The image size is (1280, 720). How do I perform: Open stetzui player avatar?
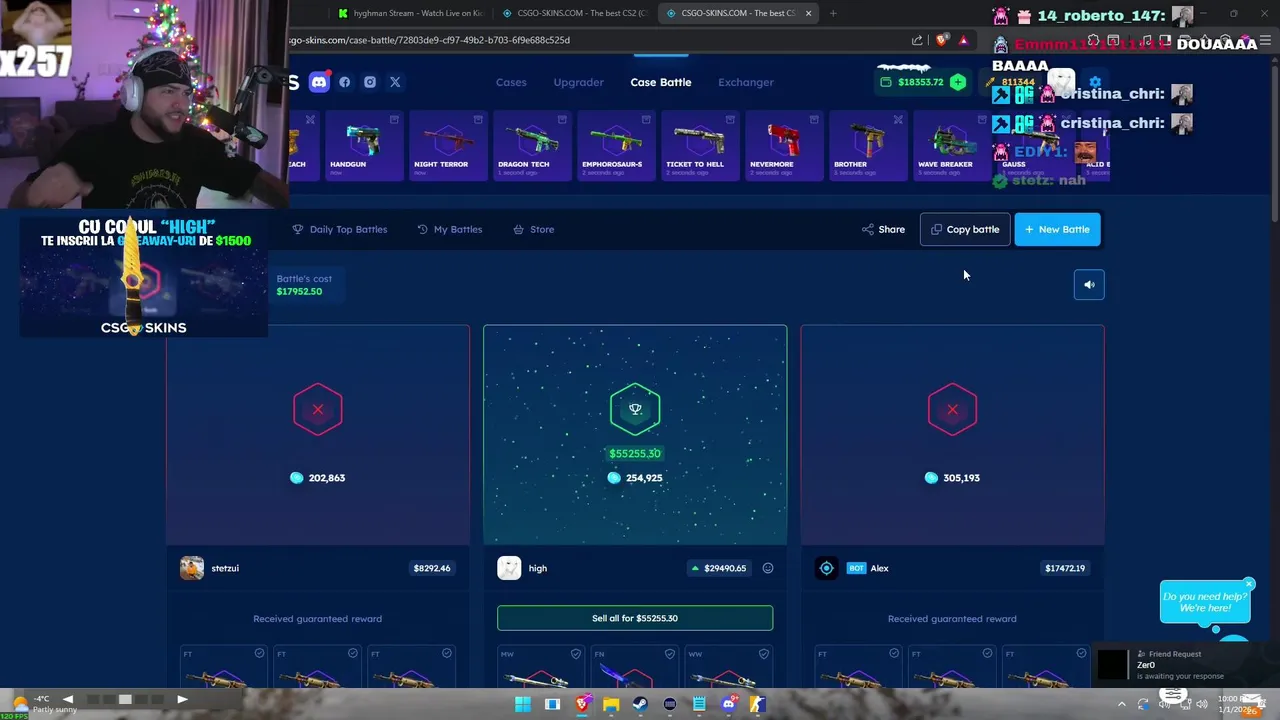pyautogui.click(x=192, y=568)
